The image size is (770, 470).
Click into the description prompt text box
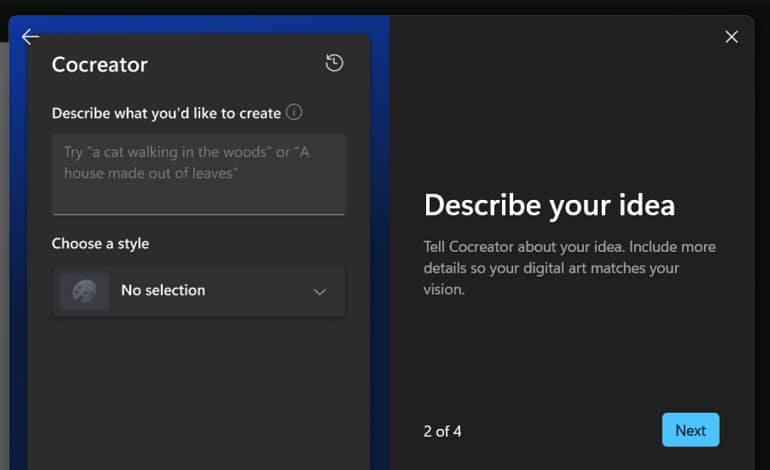click(x=198, y=174)
